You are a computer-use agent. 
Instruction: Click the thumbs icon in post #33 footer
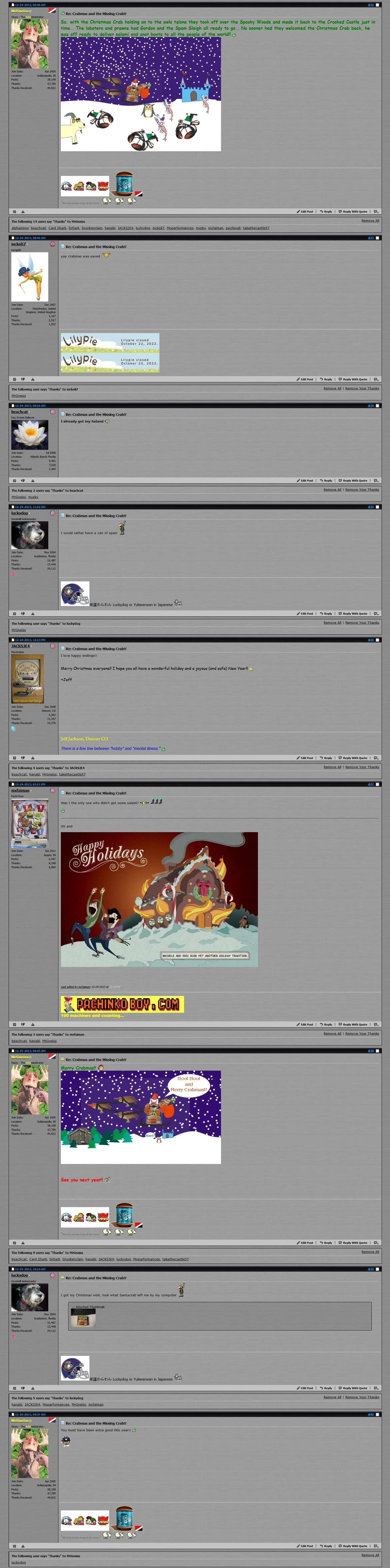pyautogui.click(x=23, y=379)
